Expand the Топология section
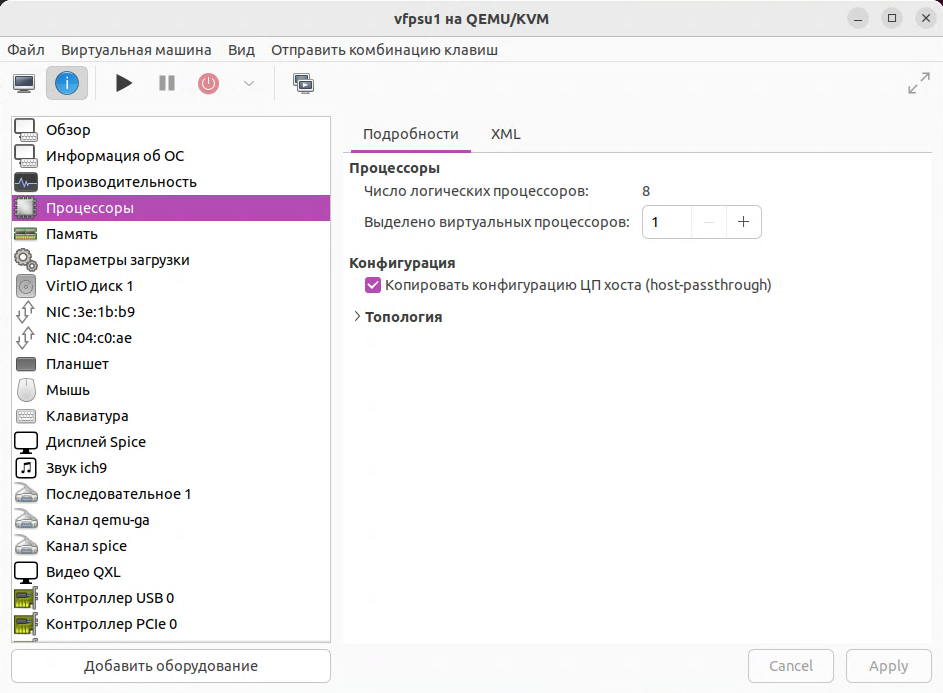This screenshot has width=943, height=693. (x=358, y=317)
